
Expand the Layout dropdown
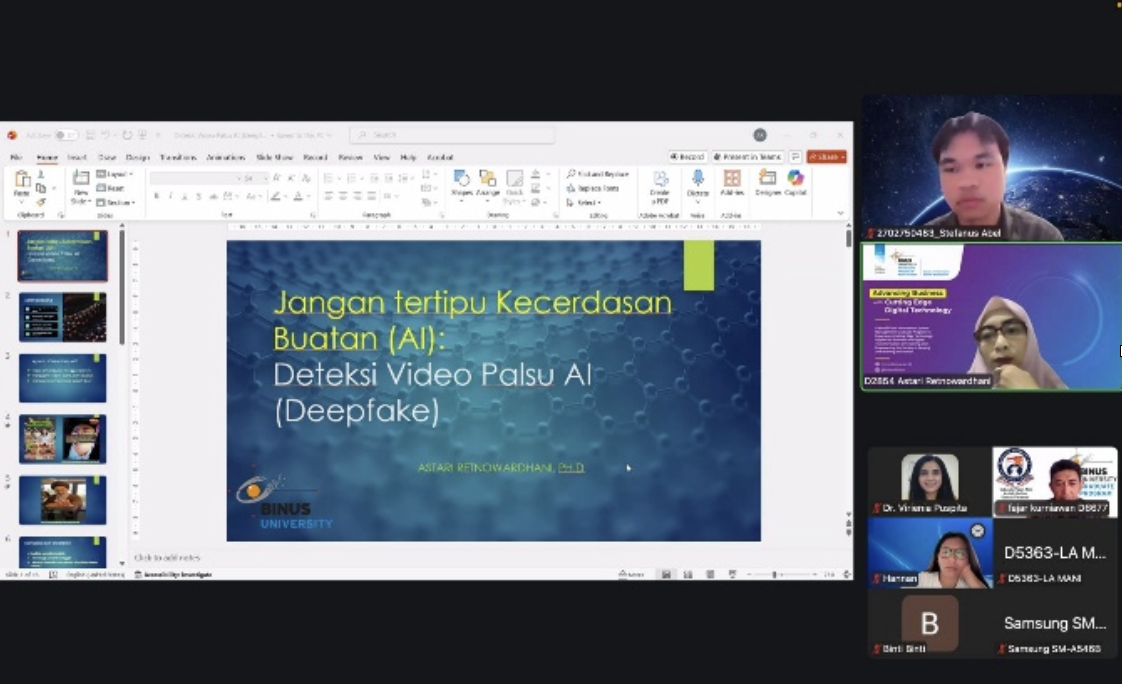click(114, 174)
